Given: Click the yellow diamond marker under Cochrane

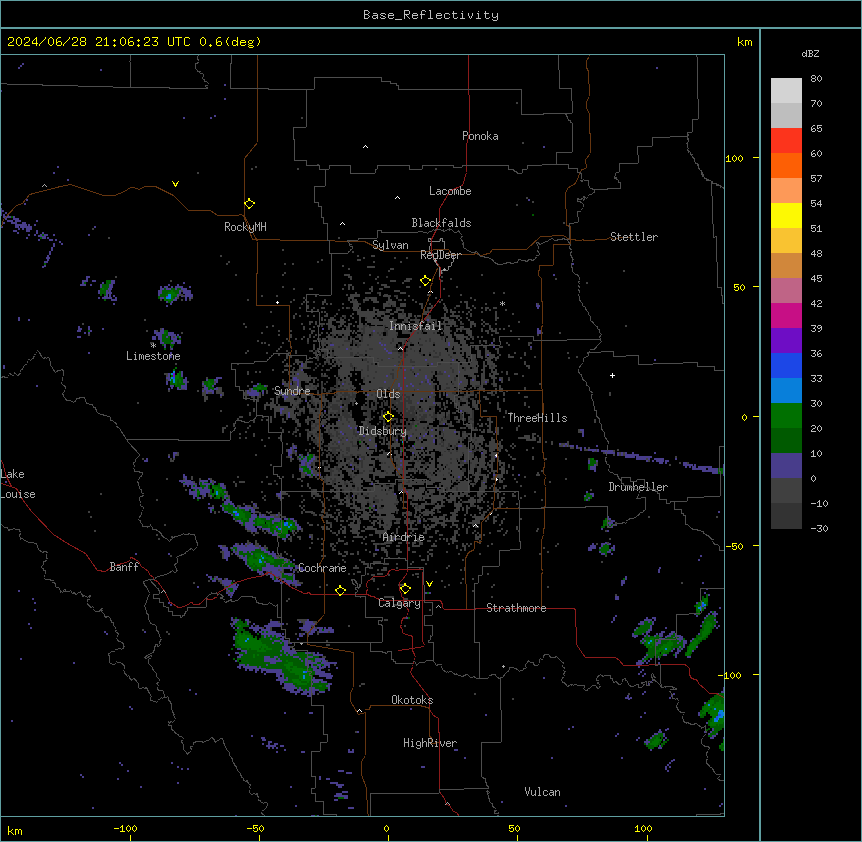Looking at the screenshot, I should pos(340,590).
